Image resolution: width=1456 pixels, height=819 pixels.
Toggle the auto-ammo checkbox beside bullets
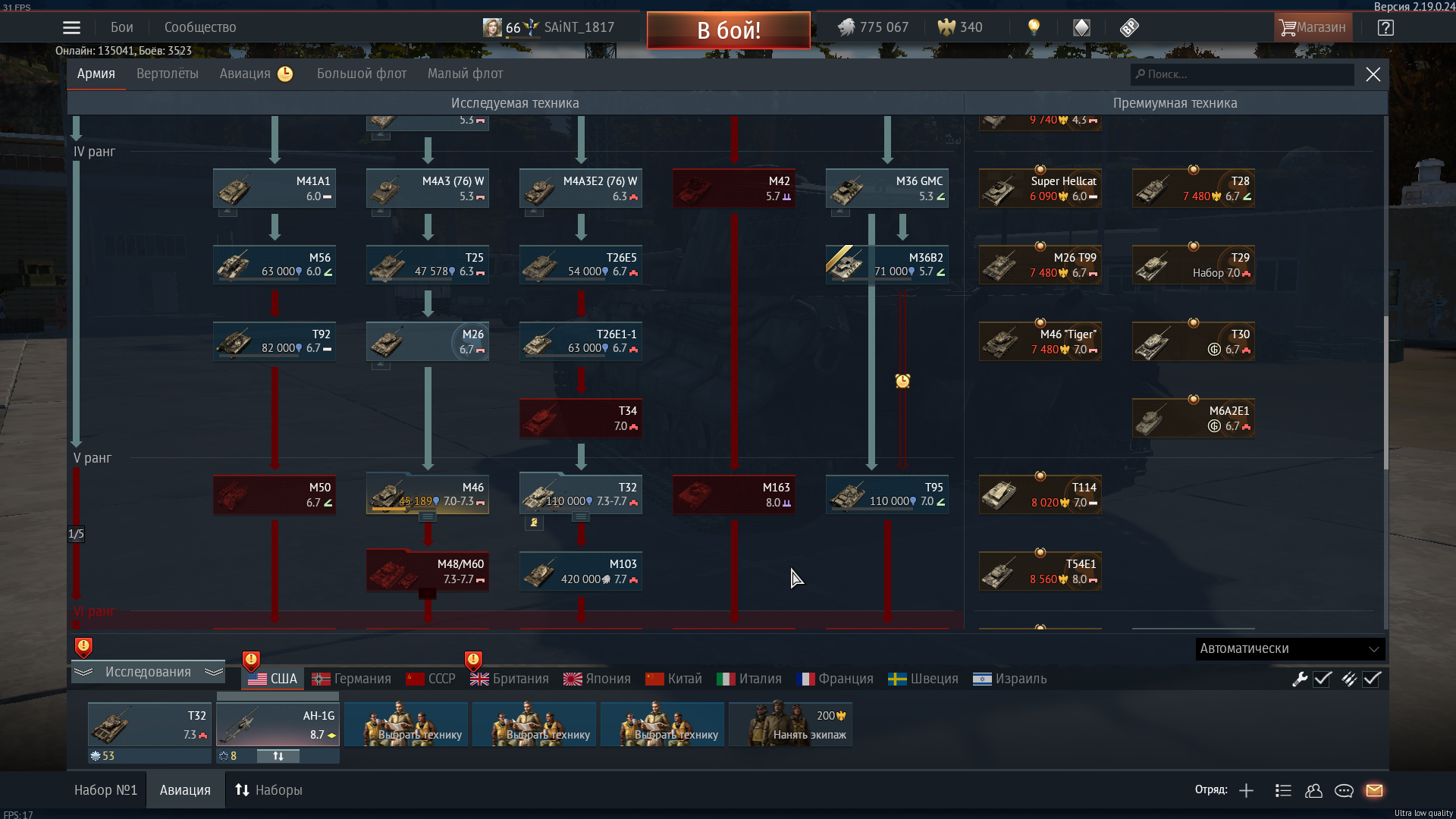pyautogui.click(x=1372, y=679)
